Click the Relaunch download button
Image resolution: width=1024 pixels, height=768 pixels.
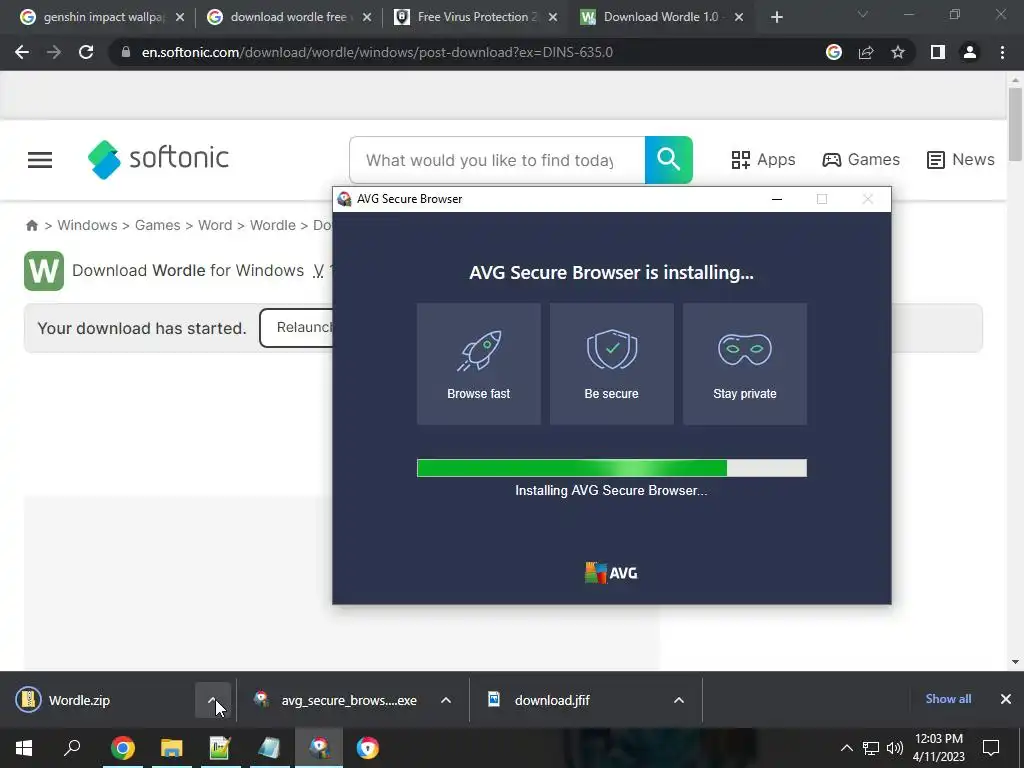pyautogui.click(x=296, y=328)
